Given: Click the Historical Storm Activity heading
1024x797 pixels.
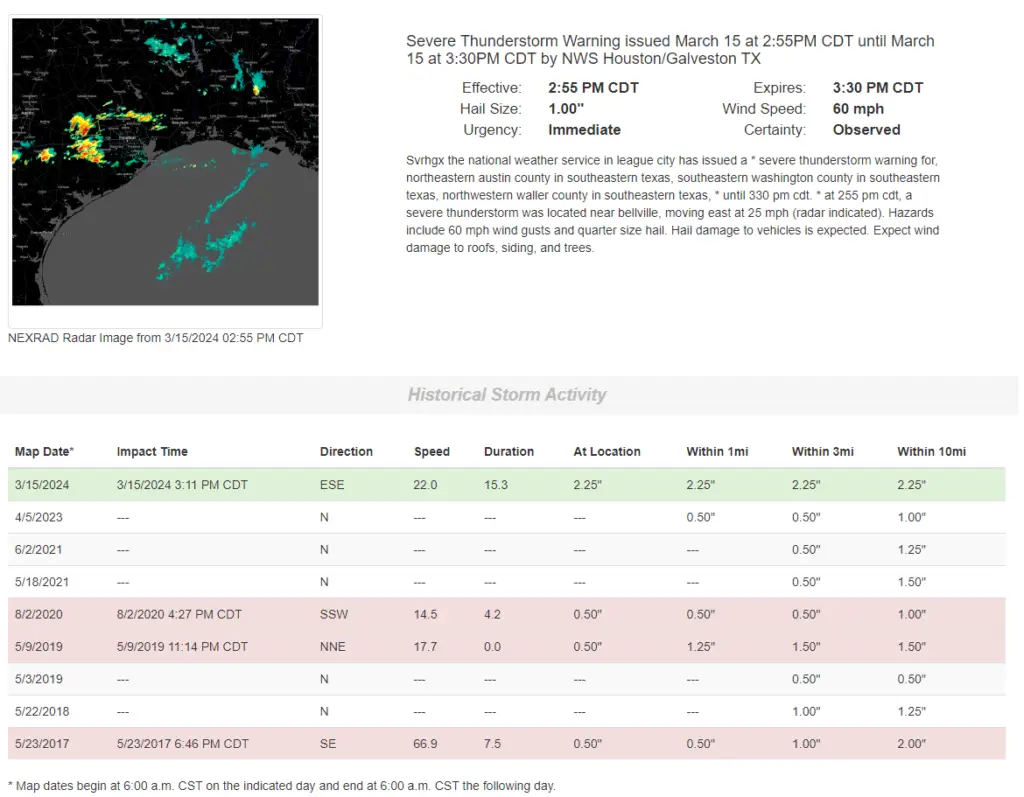Looking at the screenshot, I should 506,395.
